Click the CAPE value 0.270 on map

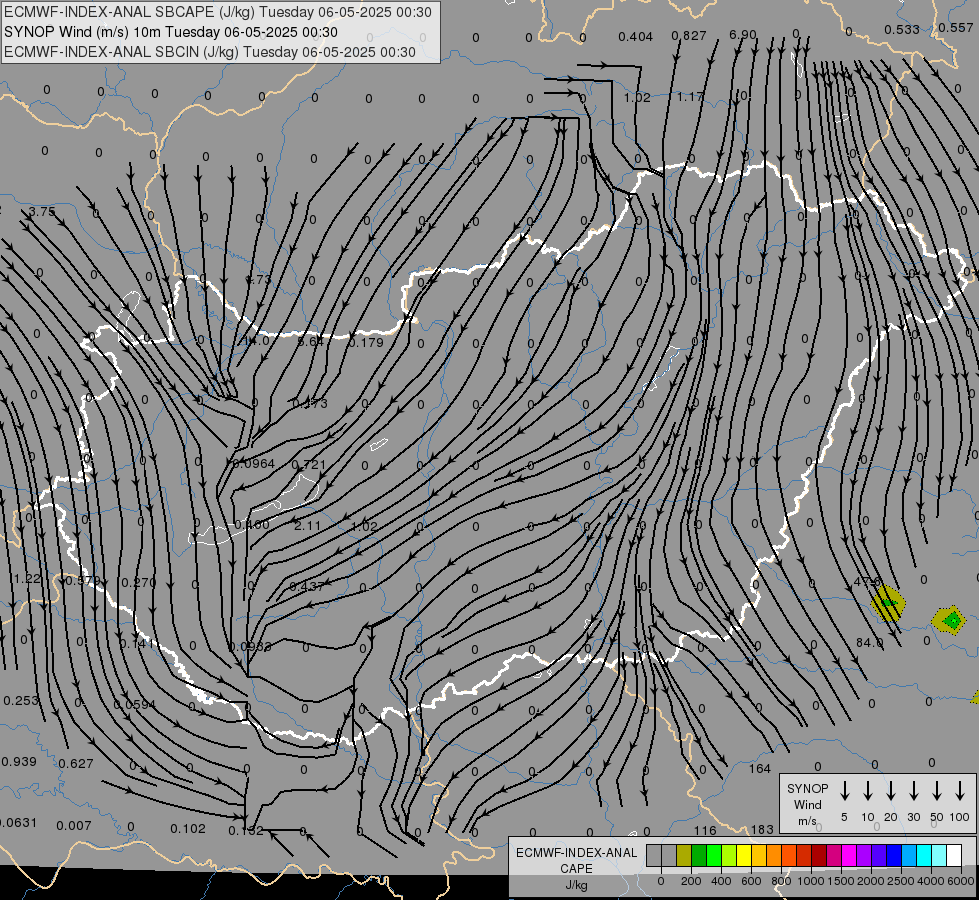pos(139,583)
